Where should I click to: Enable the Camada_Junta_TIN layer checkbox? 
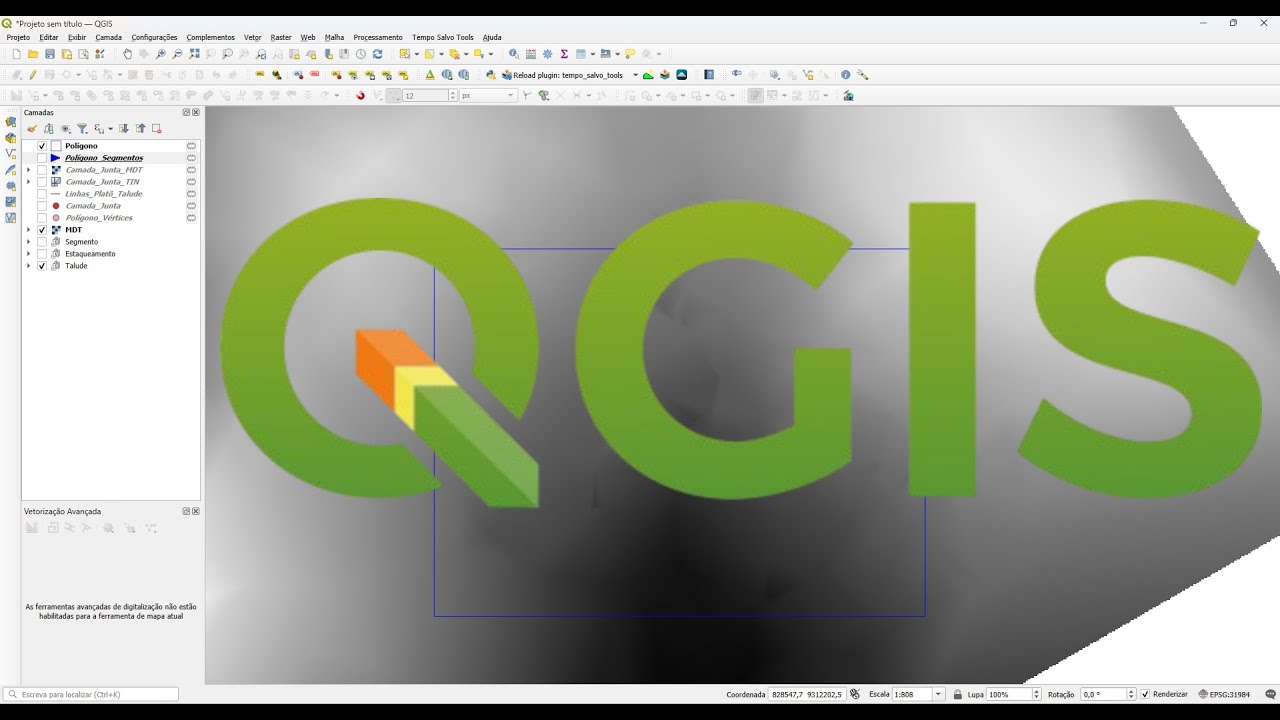(42, 182)
